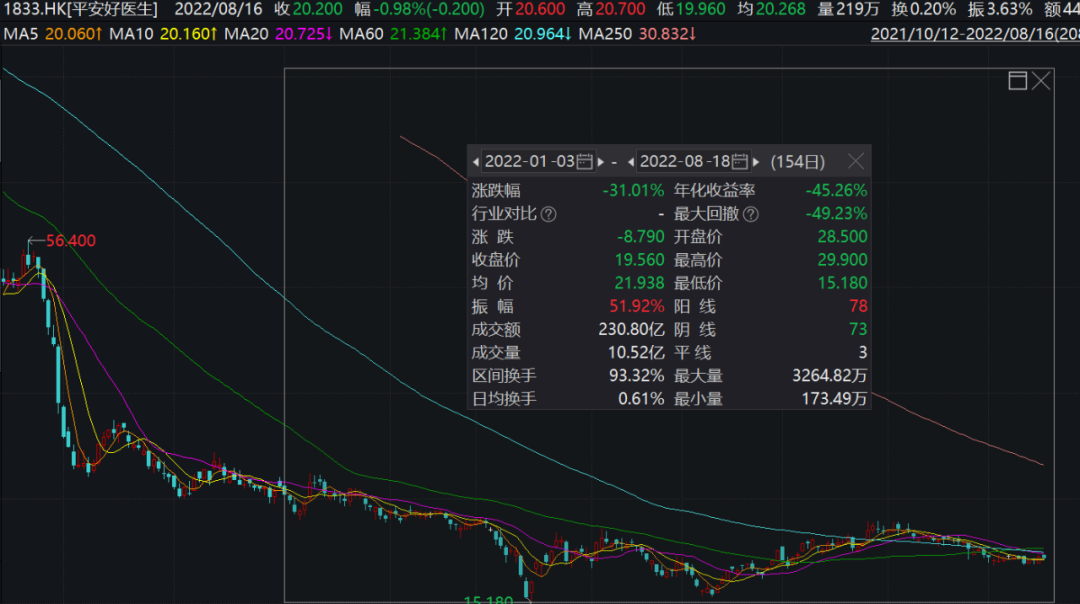Image resolution: width=1080 pixels, height=604 pixels.
Task: Click MA120 20.964 indicator label
Action: 513,34
